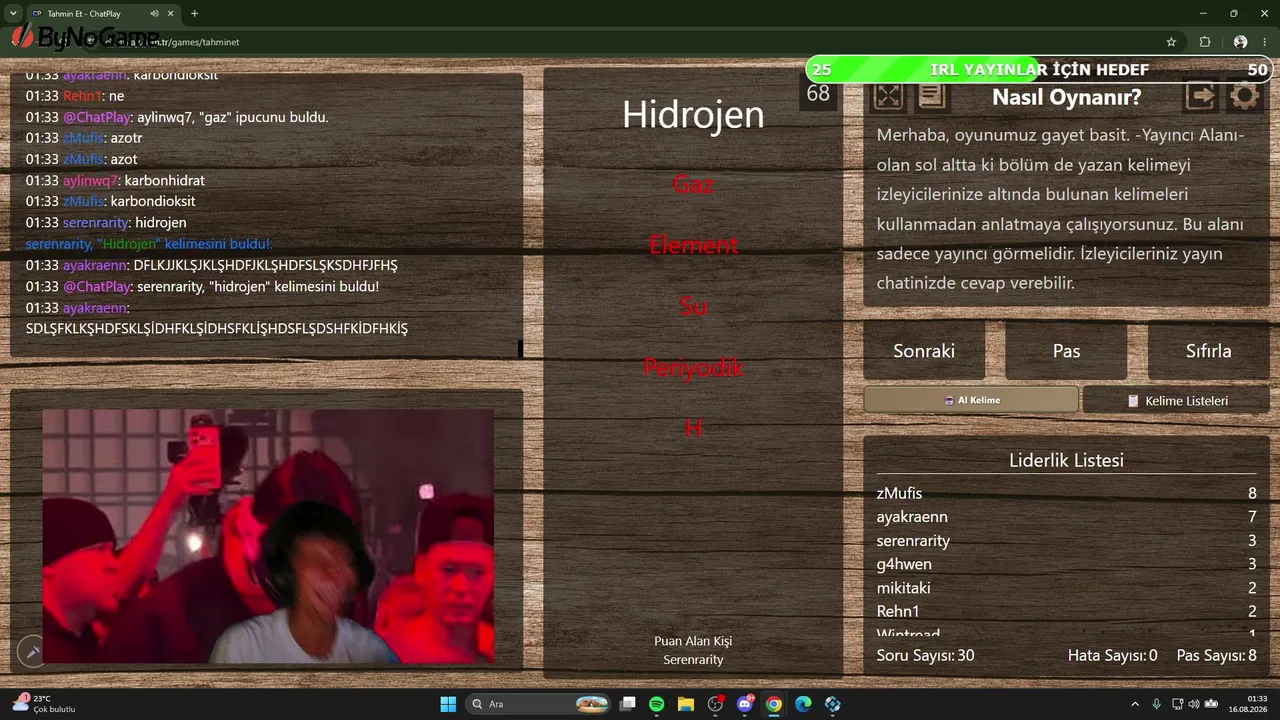This screenshot has height=720, width=1280.
Task: Select the AI Kelime tab
Action: (x=971, y=400)
